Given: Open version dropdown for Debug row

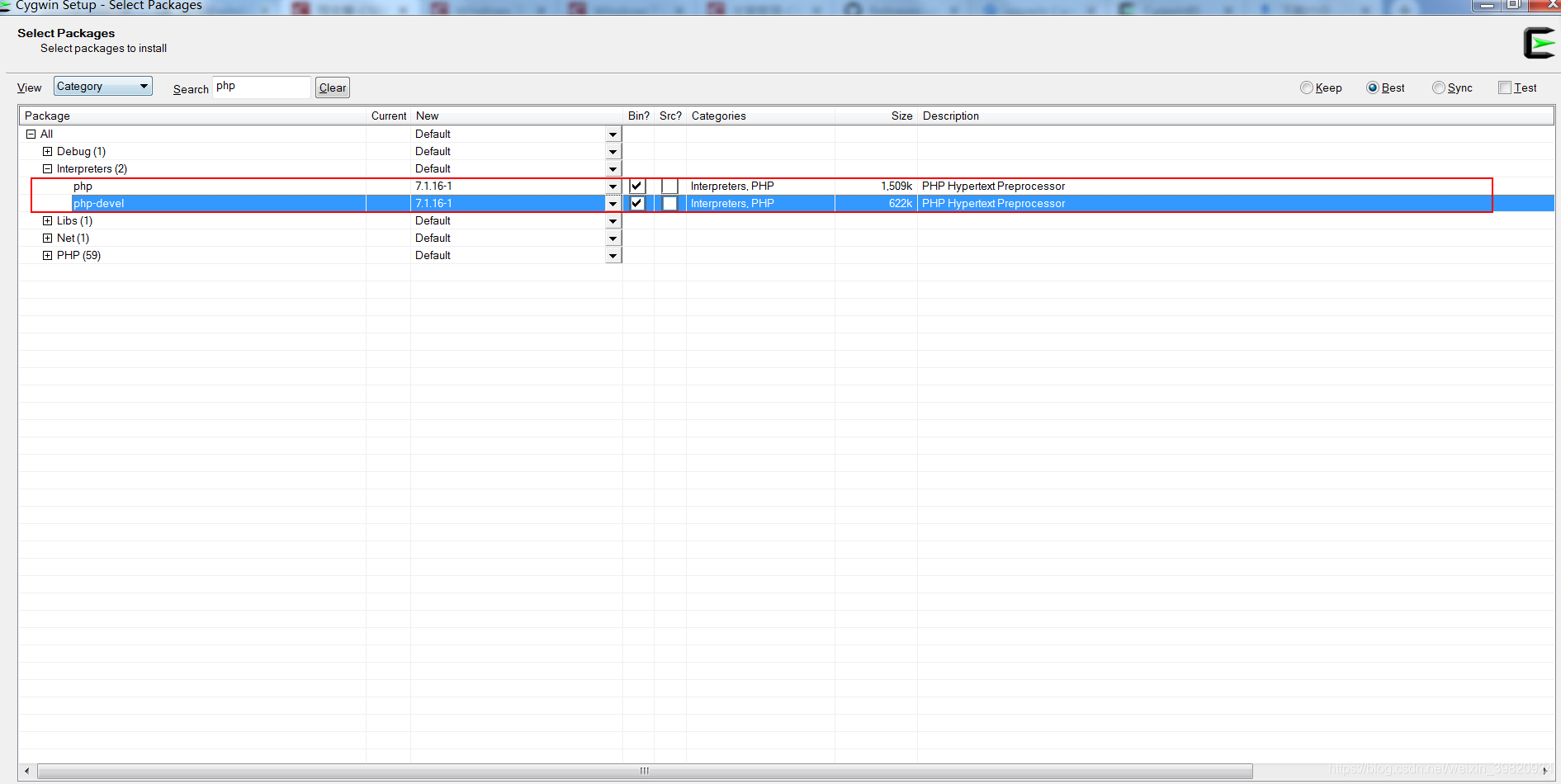Looking at the screenshot, I should 613,152.
